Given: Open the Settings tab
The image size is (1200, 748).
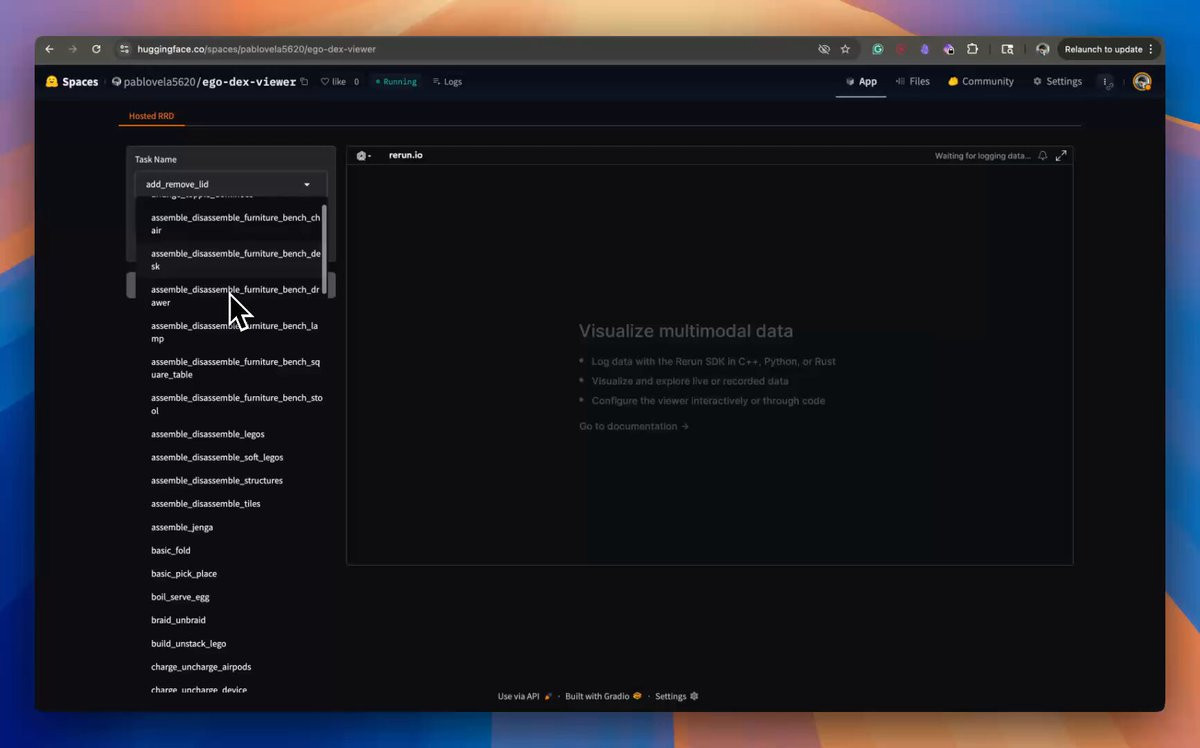Looking at the screenshot, I should [x=1058, y=82].
